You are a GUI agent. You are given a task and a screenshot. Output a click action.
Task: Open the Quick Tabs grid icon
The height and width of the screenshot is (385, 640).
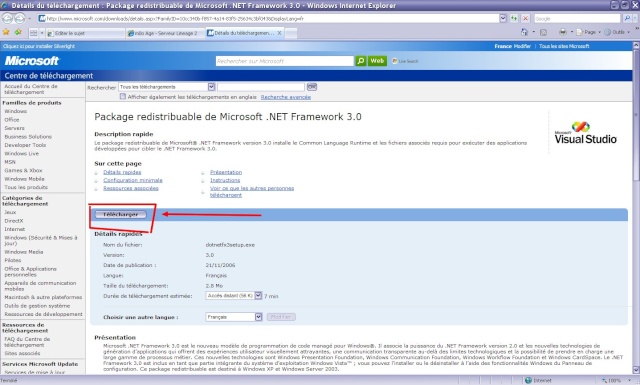33,33
